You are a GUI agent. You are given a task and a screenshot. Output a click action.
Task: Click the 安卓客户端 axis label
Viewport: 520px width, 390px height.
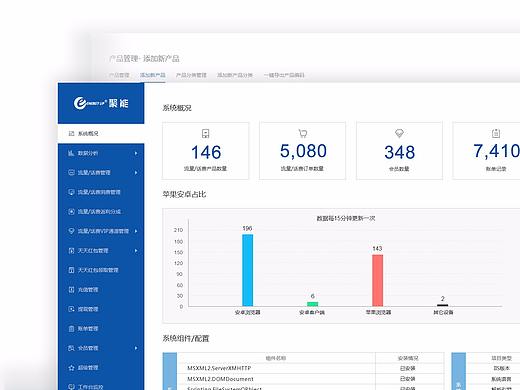click(312, 312)
